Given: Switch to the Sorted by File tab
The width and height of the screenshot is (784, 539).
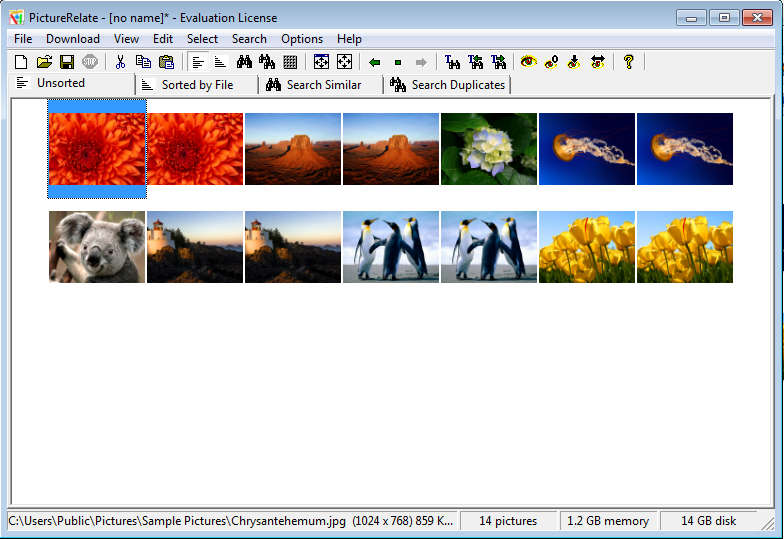Looking at the screenshot, I should [196, 85].
